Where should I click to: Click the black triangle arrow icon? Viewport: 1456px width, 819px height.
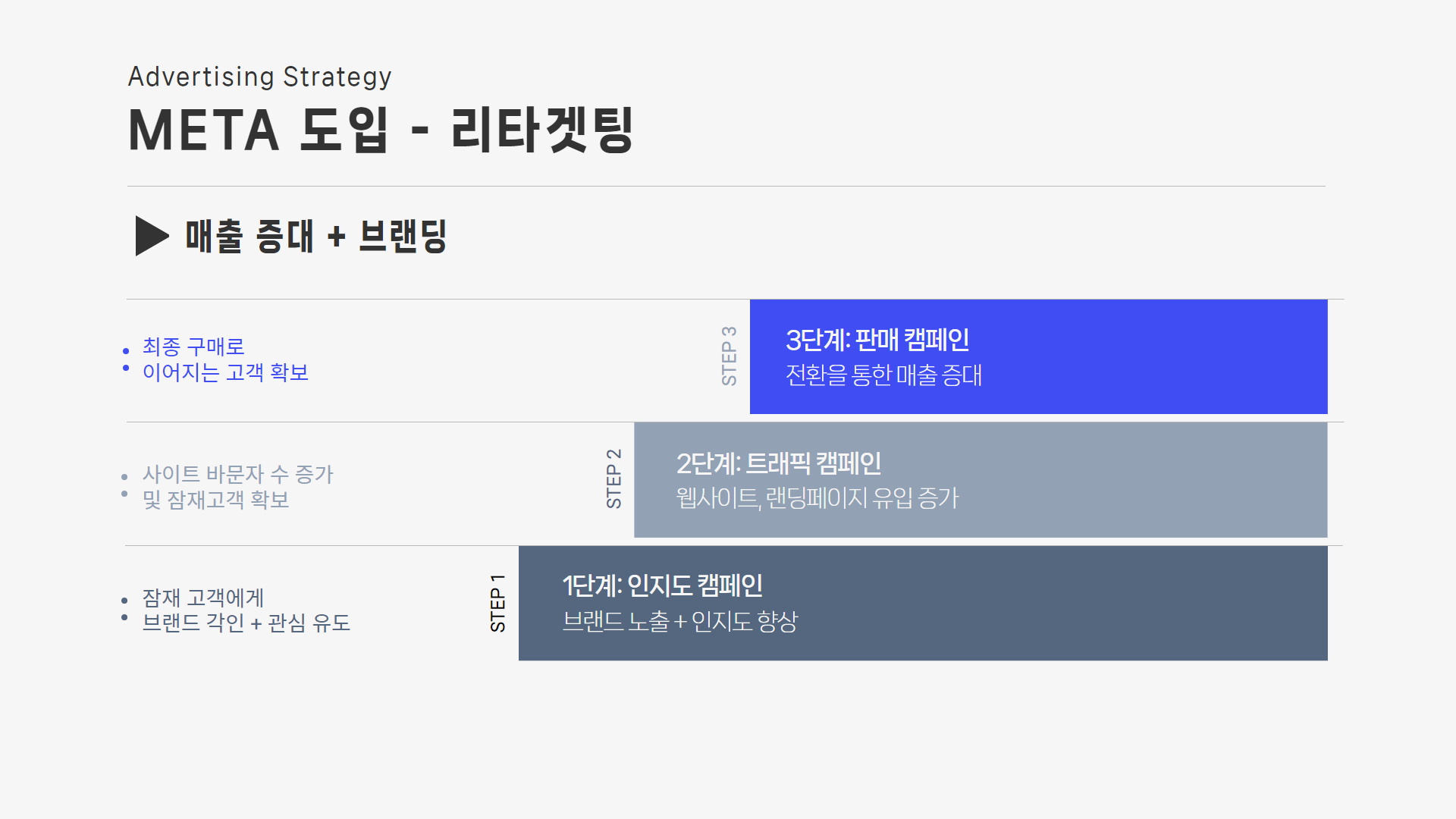click(152, 236)
